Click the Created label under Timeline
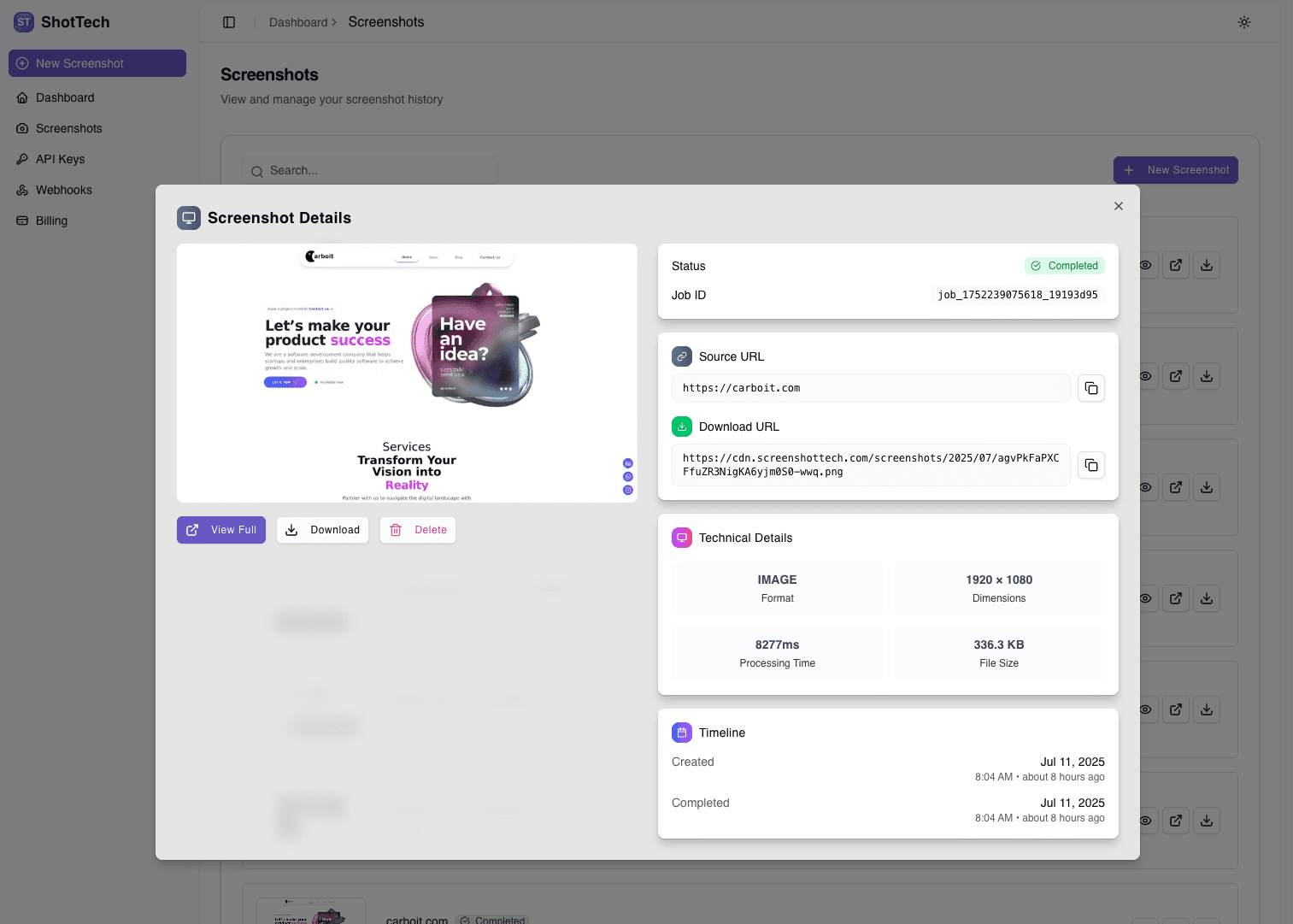 click(693, 762)
